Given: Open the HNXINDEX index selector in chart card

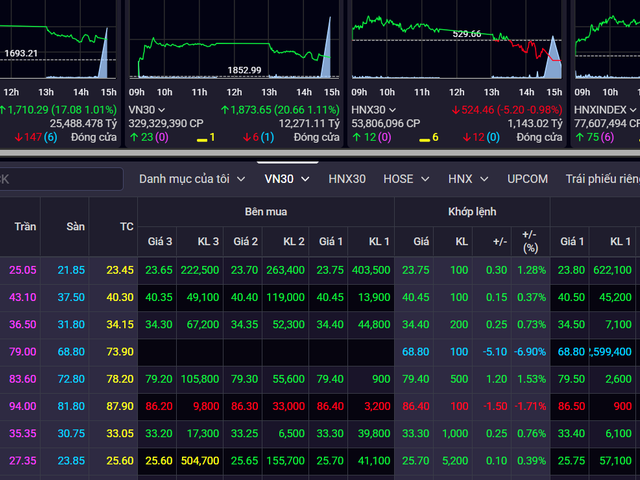Looking at the screenshot, I should (603, 109).
